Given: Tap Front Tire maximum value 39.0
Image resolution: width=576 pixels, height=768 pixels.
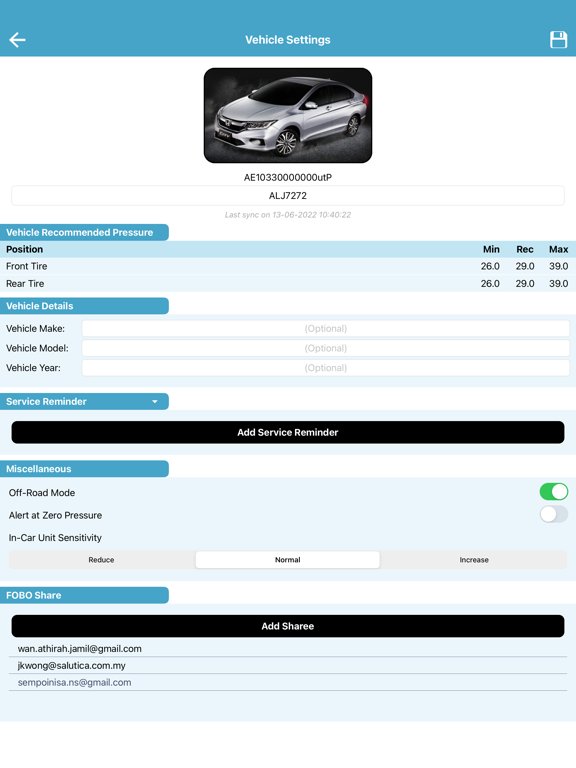Looking at the screenshot, I should 558,266.
